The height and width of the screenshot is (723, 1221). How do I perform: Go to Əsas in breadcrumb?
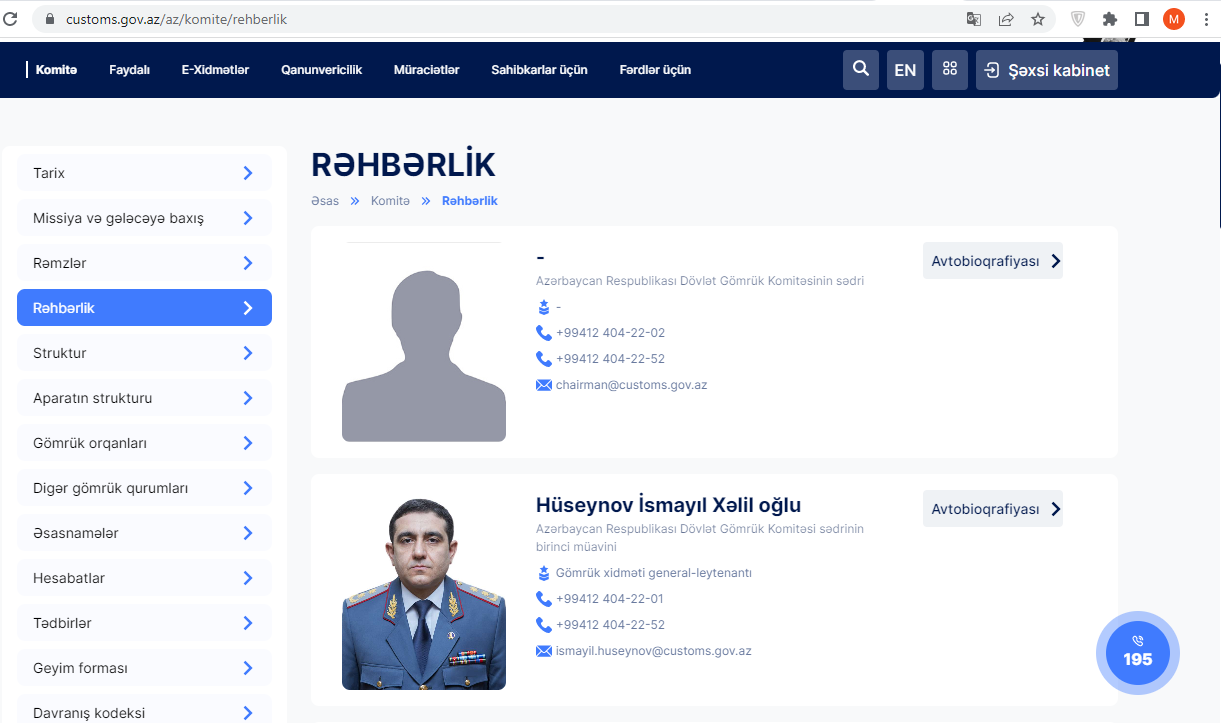[325, 201]
